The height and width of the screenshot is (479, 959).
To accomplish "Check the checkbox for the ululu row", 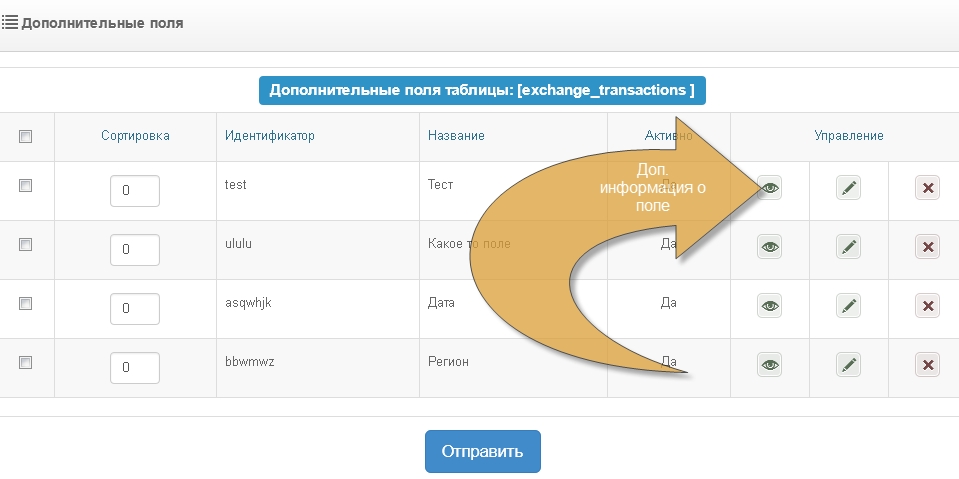I will click(26, 244).
